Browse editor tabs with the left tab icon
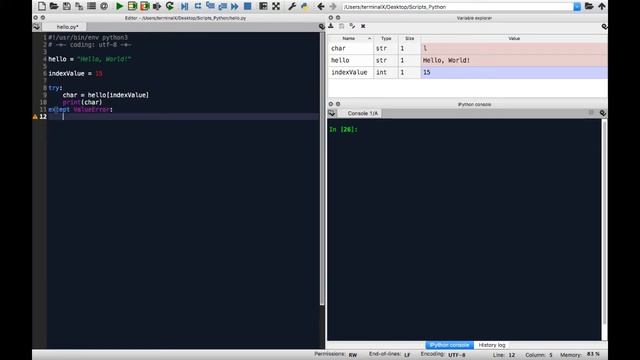The height and width of the screenshot is (360, 640). pos(37,27)
